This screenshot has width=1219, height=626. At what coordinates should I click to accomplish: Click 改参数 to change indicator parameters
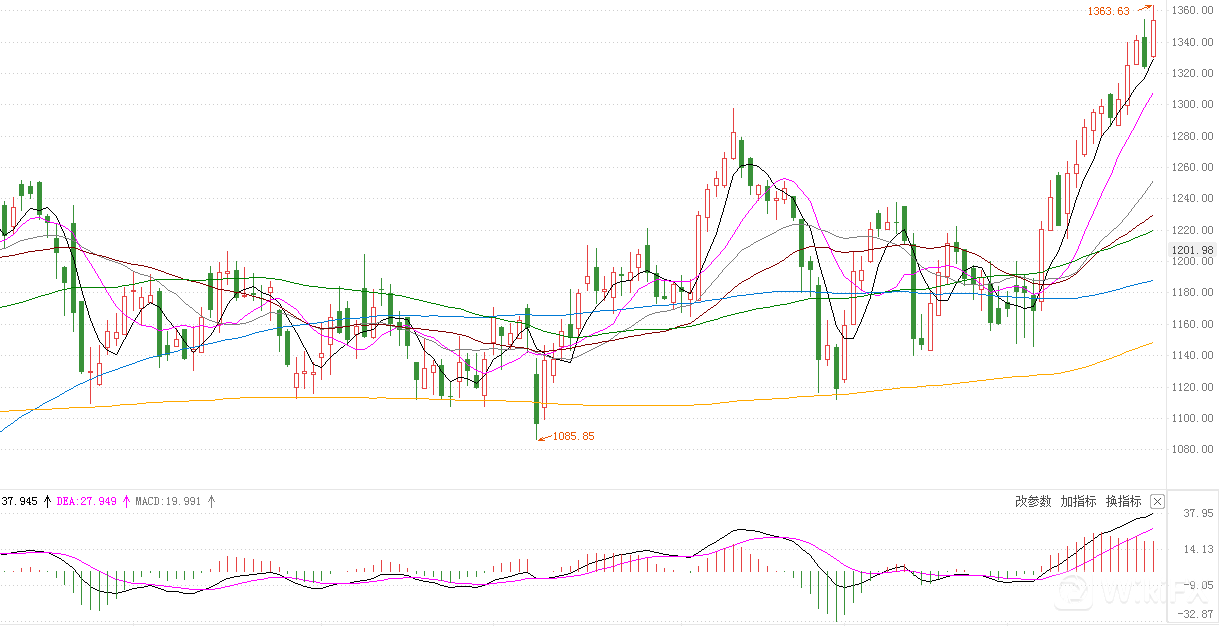tap(1033, 501)
